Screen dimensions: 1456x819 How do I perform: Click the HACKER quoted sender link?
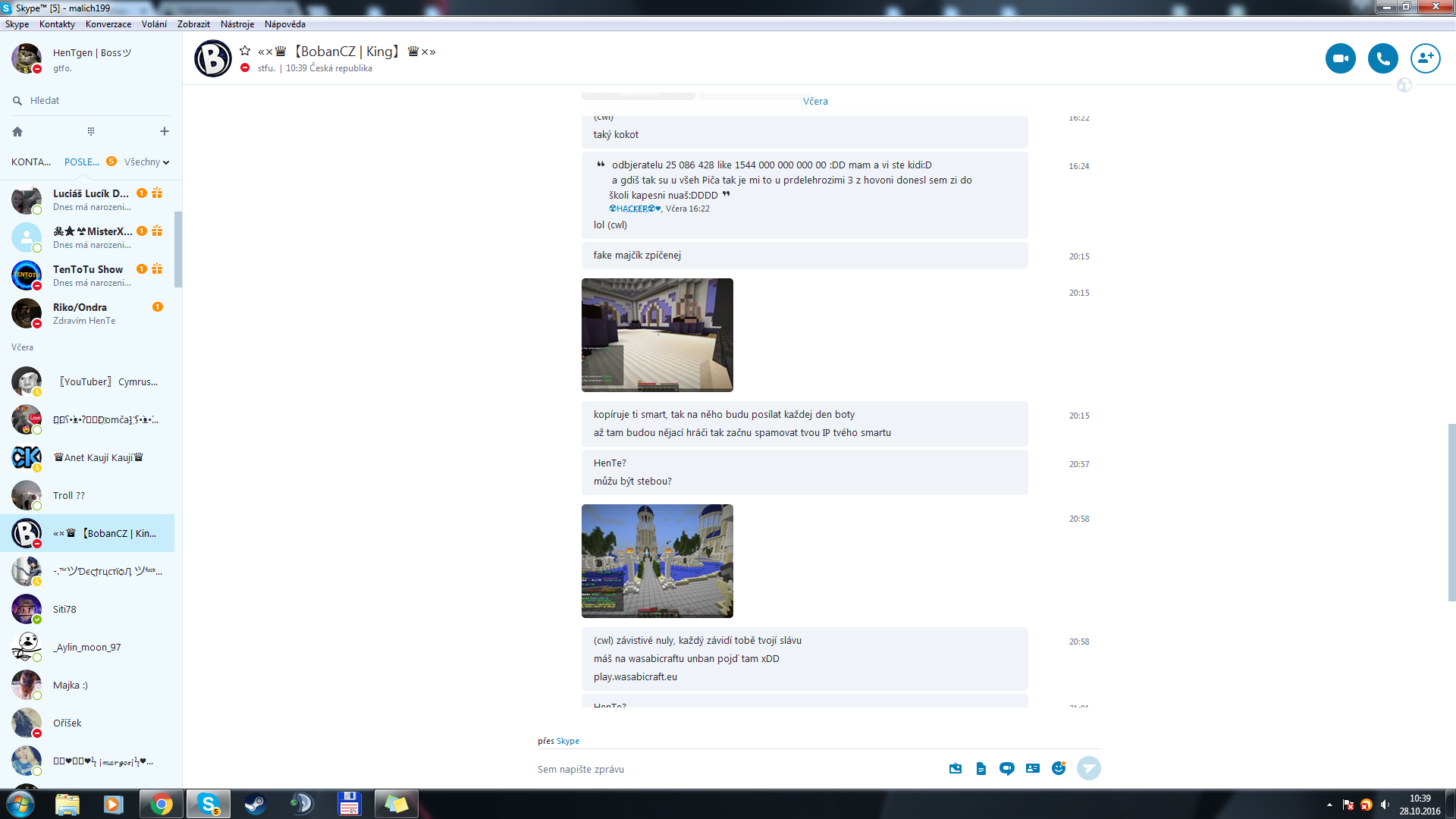coord(635,209)
